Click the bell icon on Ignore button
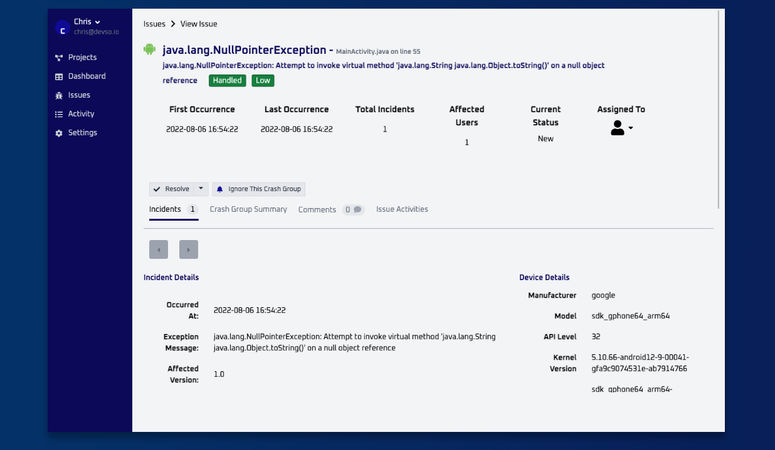 [220, 189]
